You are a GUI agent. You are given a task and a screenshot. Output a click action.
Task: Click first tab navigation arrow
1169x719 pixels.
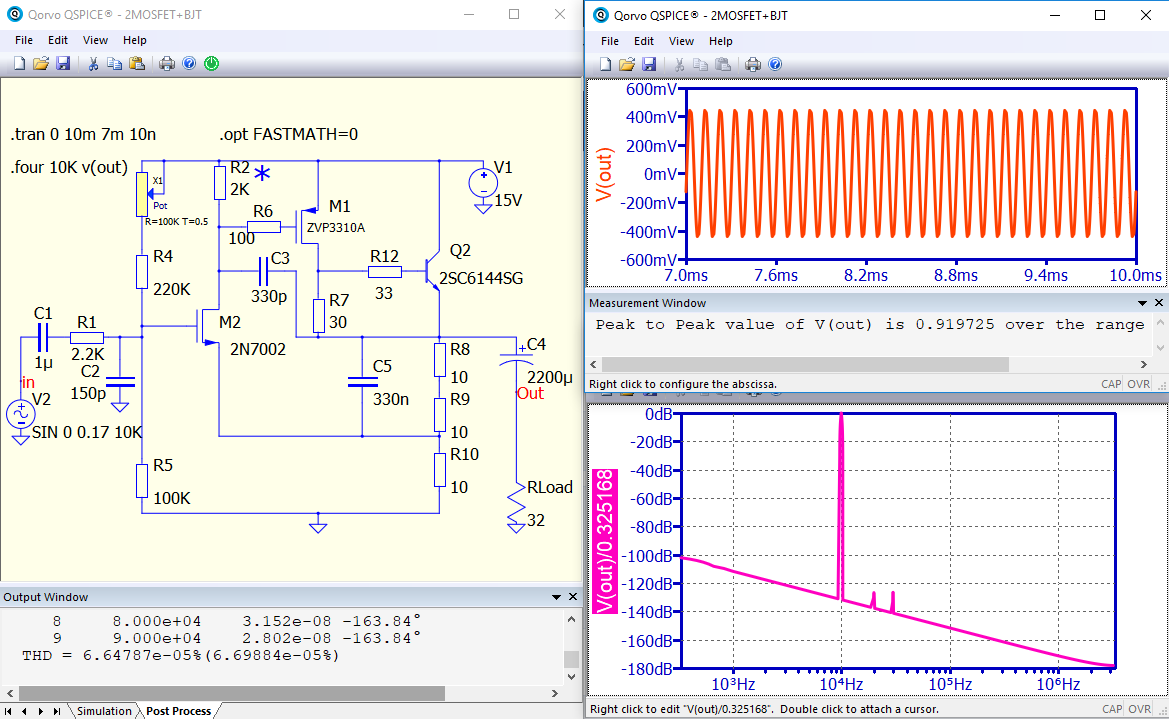click(8, 712)
